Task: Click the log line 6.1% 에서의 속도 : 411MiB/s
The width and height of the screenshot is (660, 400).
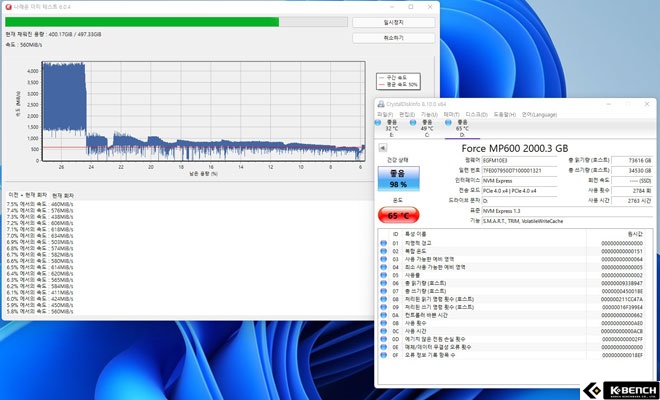Action: pos(40,293)
